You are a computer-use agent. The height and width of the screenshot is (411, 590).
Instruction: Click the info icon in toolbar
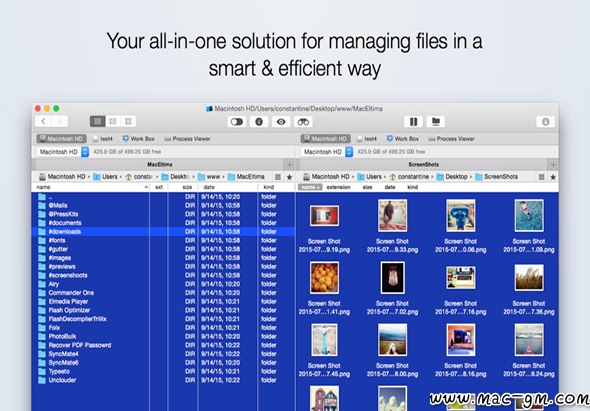pyautogui.click(x=259, y=122)
